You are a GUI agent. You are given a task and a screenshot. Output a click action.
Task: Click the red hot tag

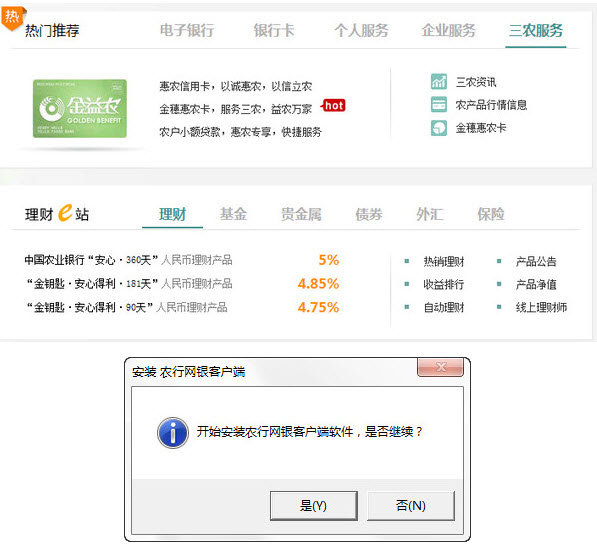(334, 105)
